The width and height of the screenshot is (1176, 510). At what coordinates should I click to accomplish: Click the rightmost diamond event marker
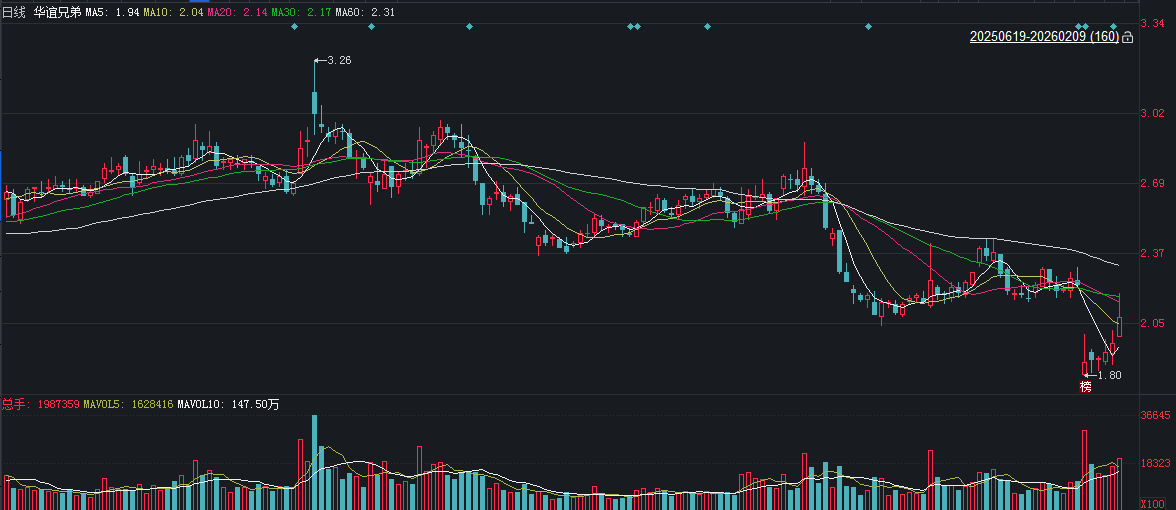(1113, 26)
